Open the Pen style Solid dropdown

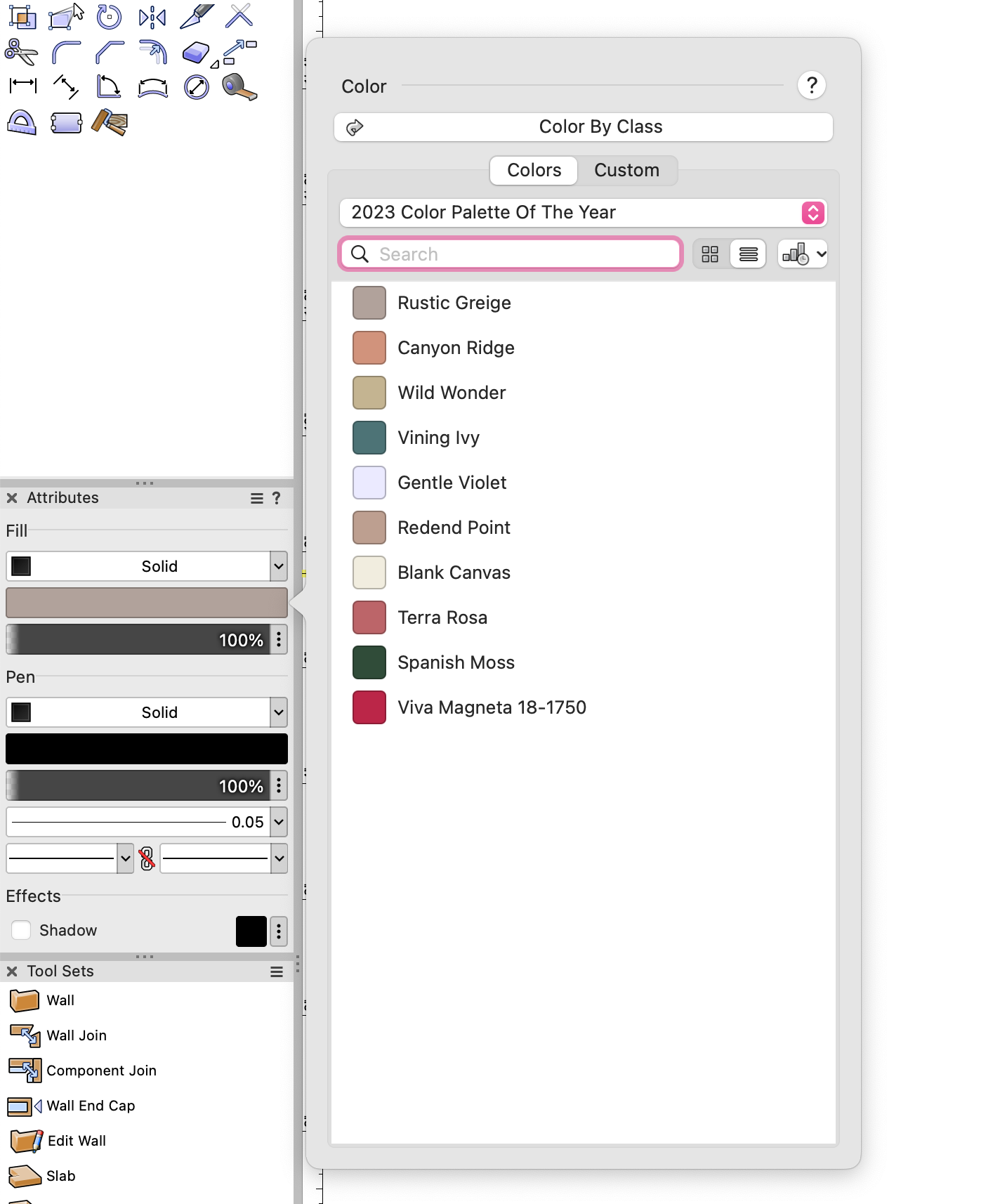click(x=147, y=712)
